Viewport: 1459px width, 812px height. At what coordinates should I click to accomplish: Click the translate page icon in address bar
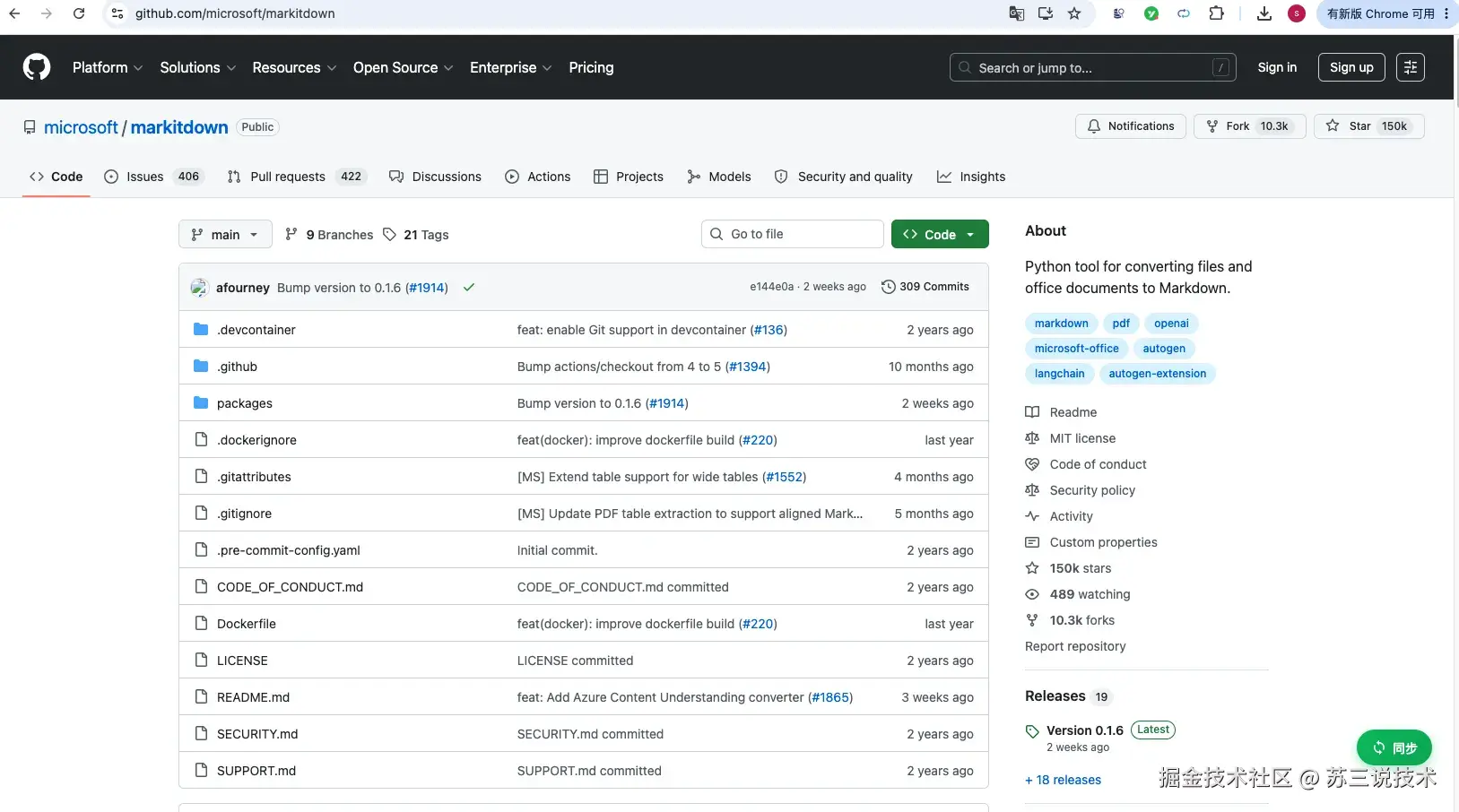1017,13
